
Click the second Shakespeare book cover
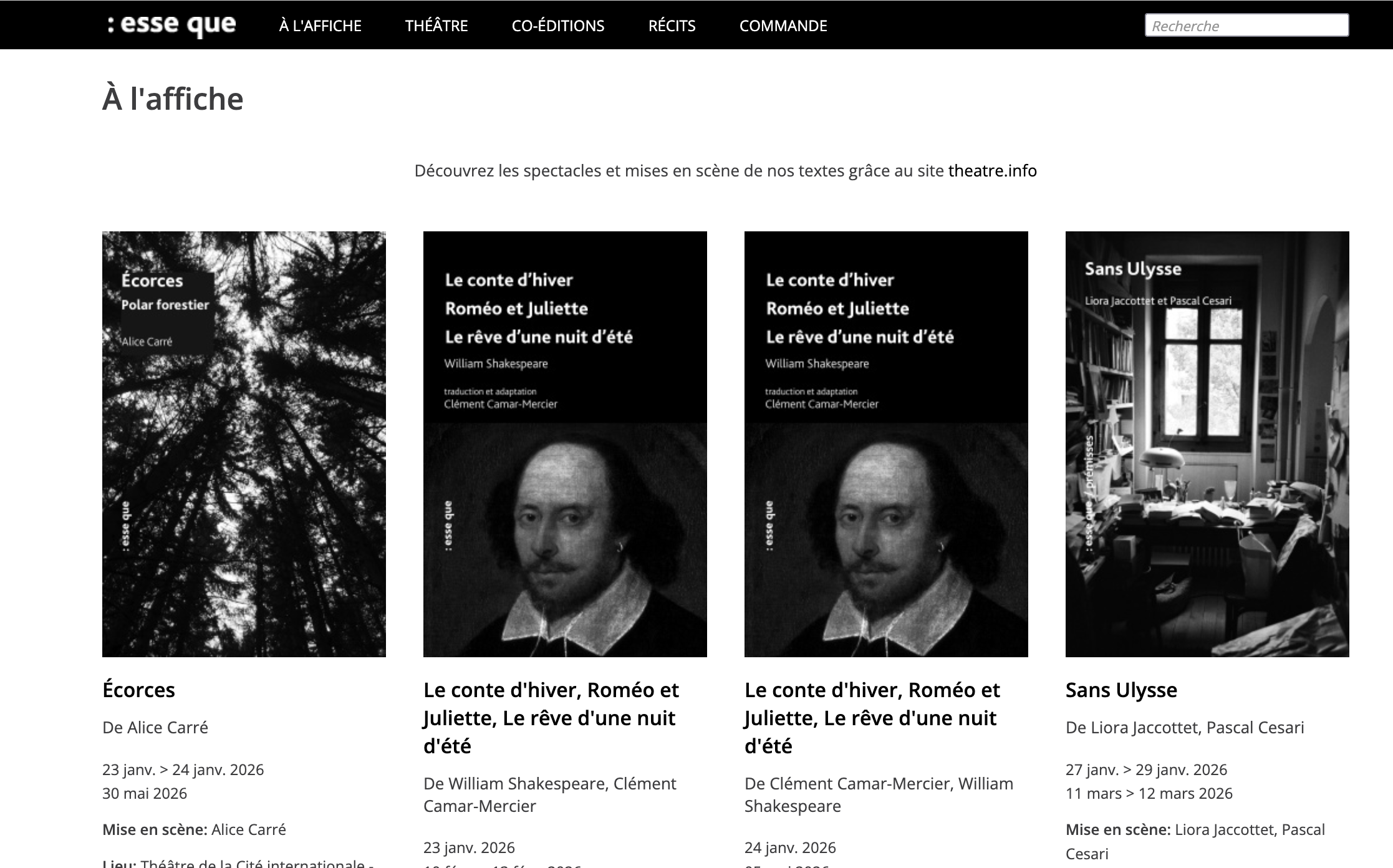[x=886, y=444]
